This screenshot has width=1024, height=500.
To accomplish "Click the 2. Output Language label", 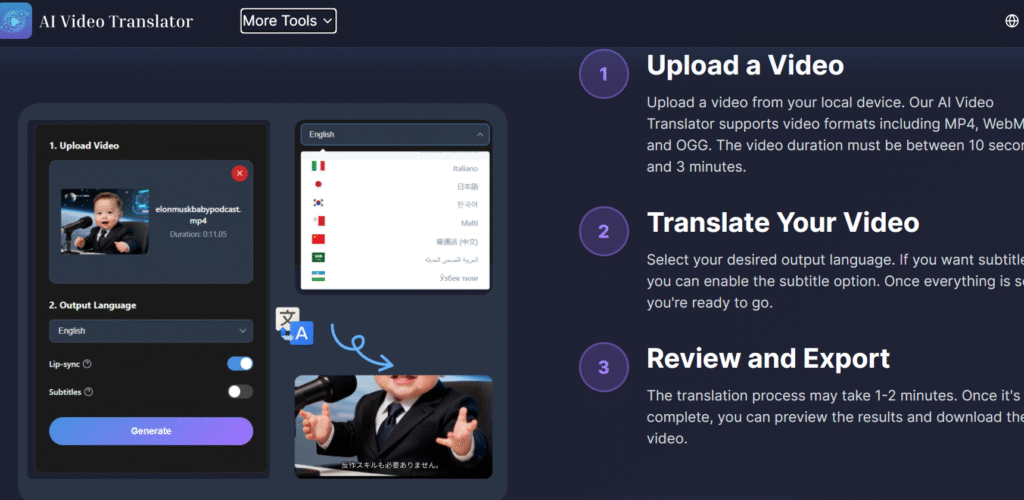I will coord(93,305).
